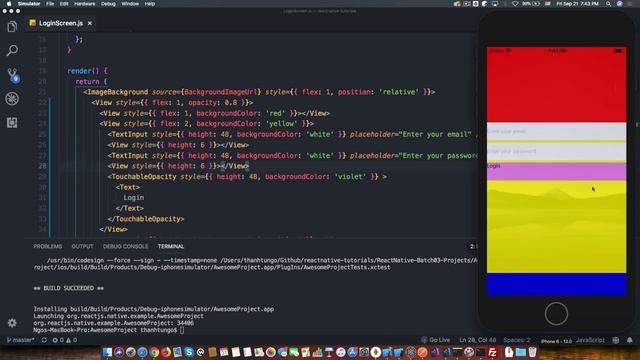Click the word 'render' in the code editor
This screenshot has width=640, height=360.
click(x=79, y=71)
